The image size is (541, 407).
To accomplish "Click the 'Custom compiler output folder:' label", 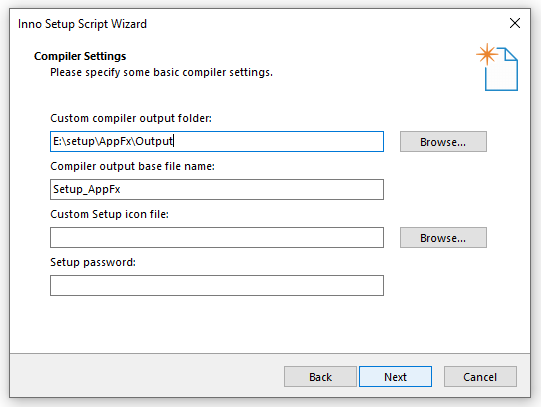I will click(x=131, y=118).
